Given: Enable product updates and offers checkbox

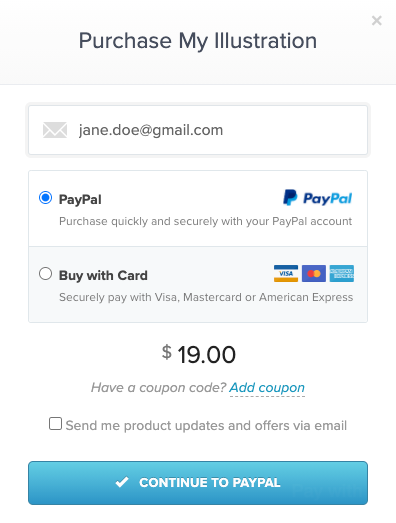Looking at the screenshot, I should tap(55, 424).
